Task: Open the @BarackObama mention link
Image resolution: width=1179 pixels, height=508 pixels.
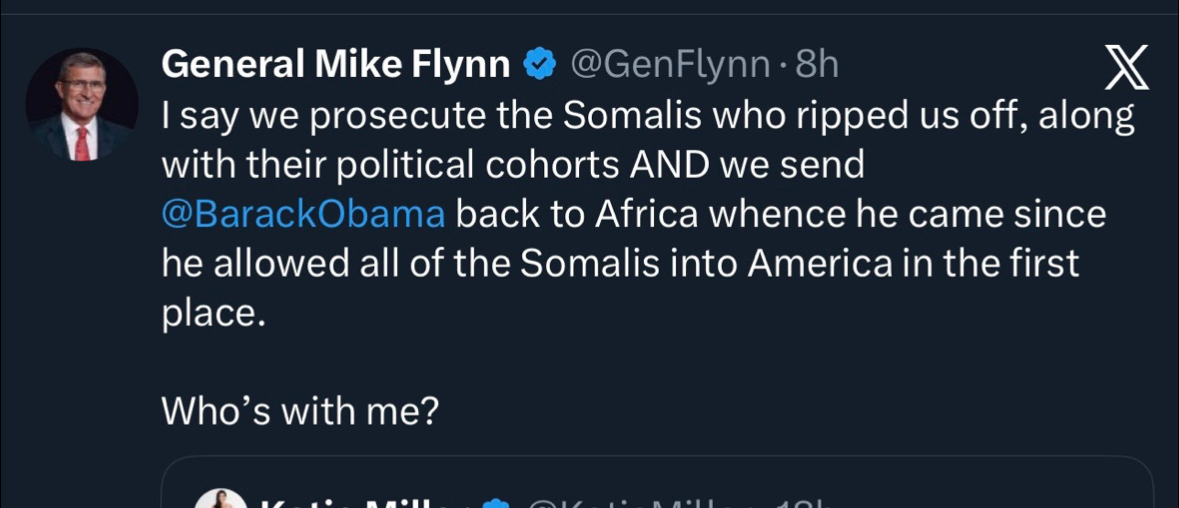Action: coord(303,215)
